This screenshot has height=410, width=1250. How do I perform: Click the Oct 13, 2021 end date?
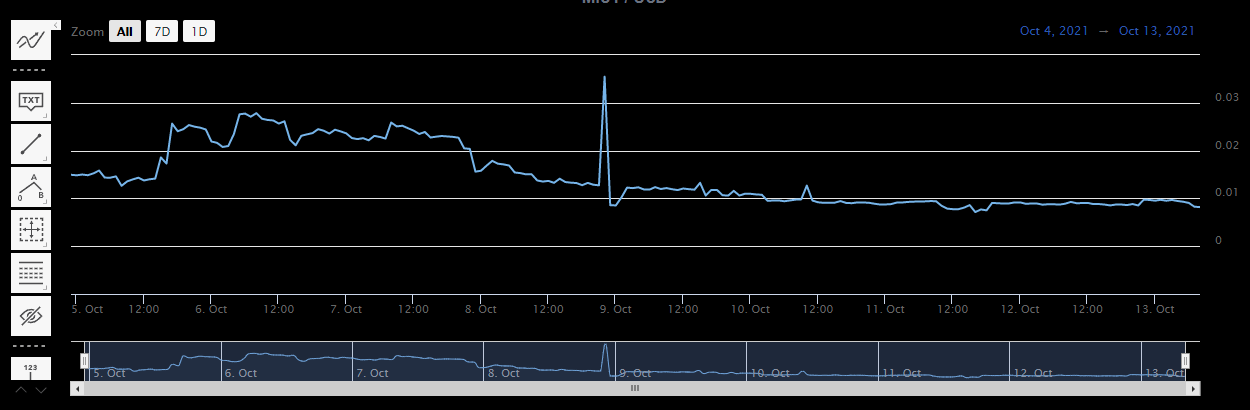(x=1157, y=31)
